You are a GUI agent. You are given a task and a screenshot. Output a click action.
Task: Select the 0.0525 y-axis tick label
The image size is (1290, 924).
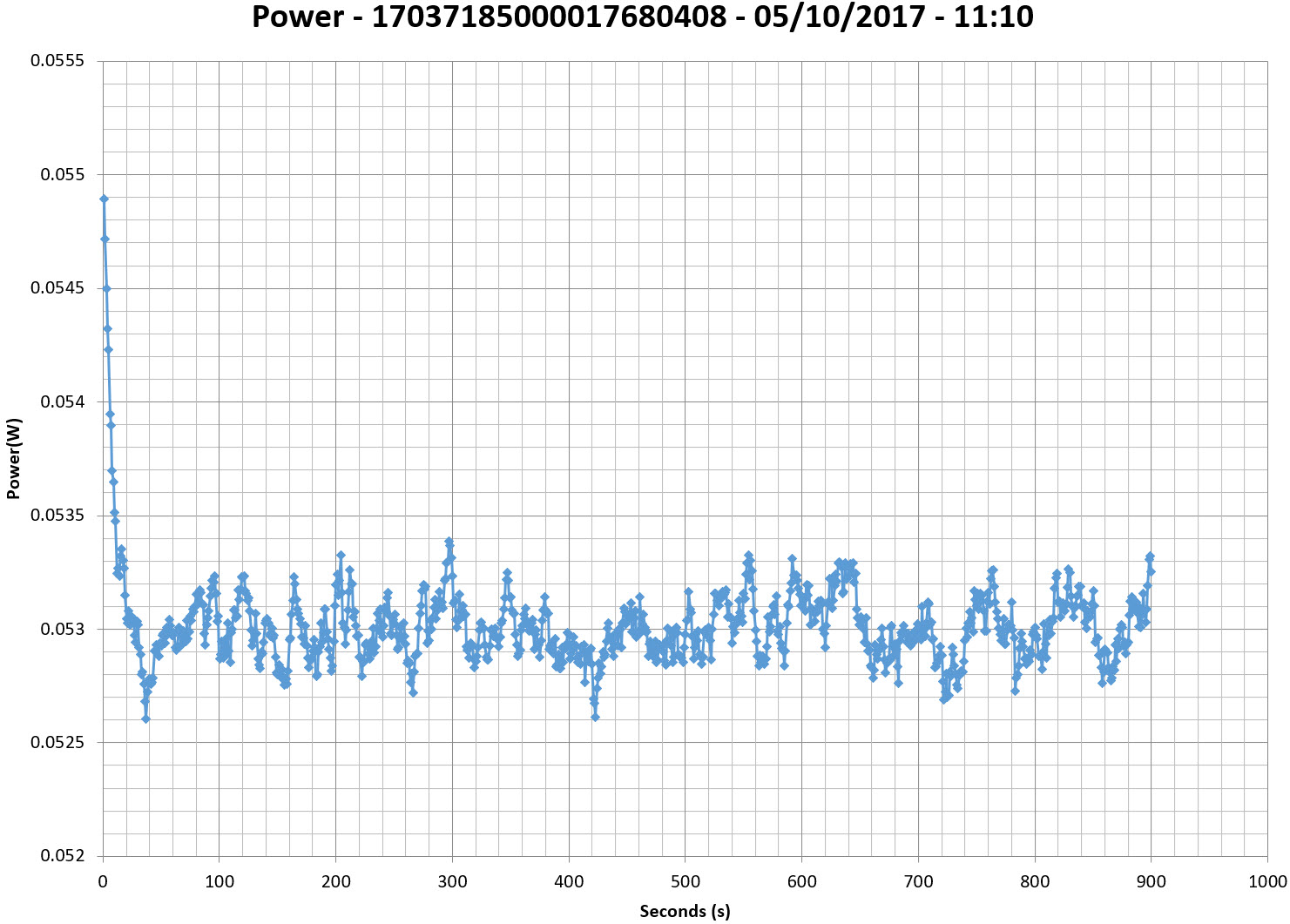click(57, 742)
